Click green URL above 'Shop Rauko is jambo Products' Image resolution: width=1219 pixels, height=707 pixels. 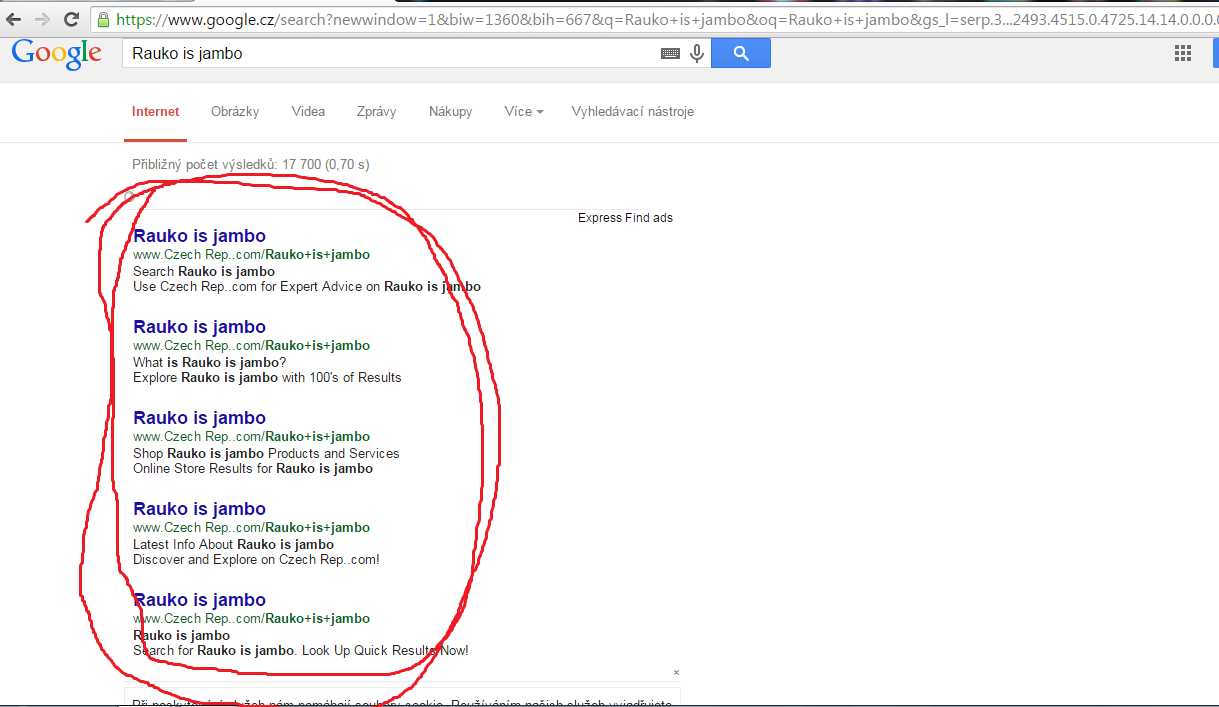[x=251, y=437]
